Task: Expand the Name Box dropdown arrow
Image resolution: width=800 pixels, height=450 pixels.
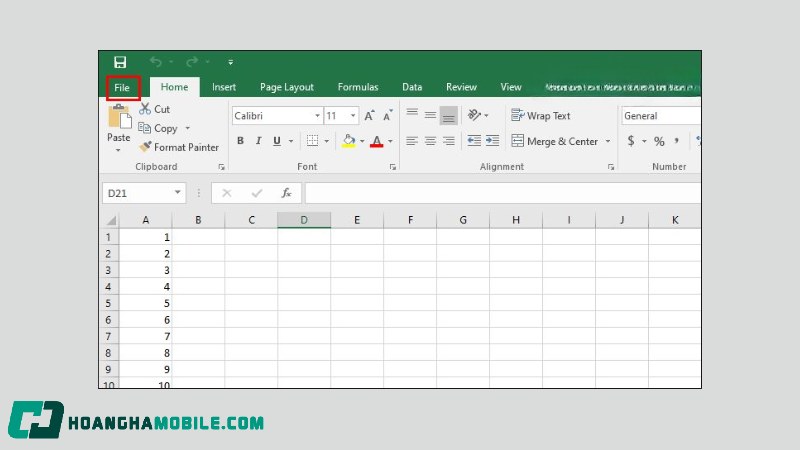Action: (x=178, y=192)
